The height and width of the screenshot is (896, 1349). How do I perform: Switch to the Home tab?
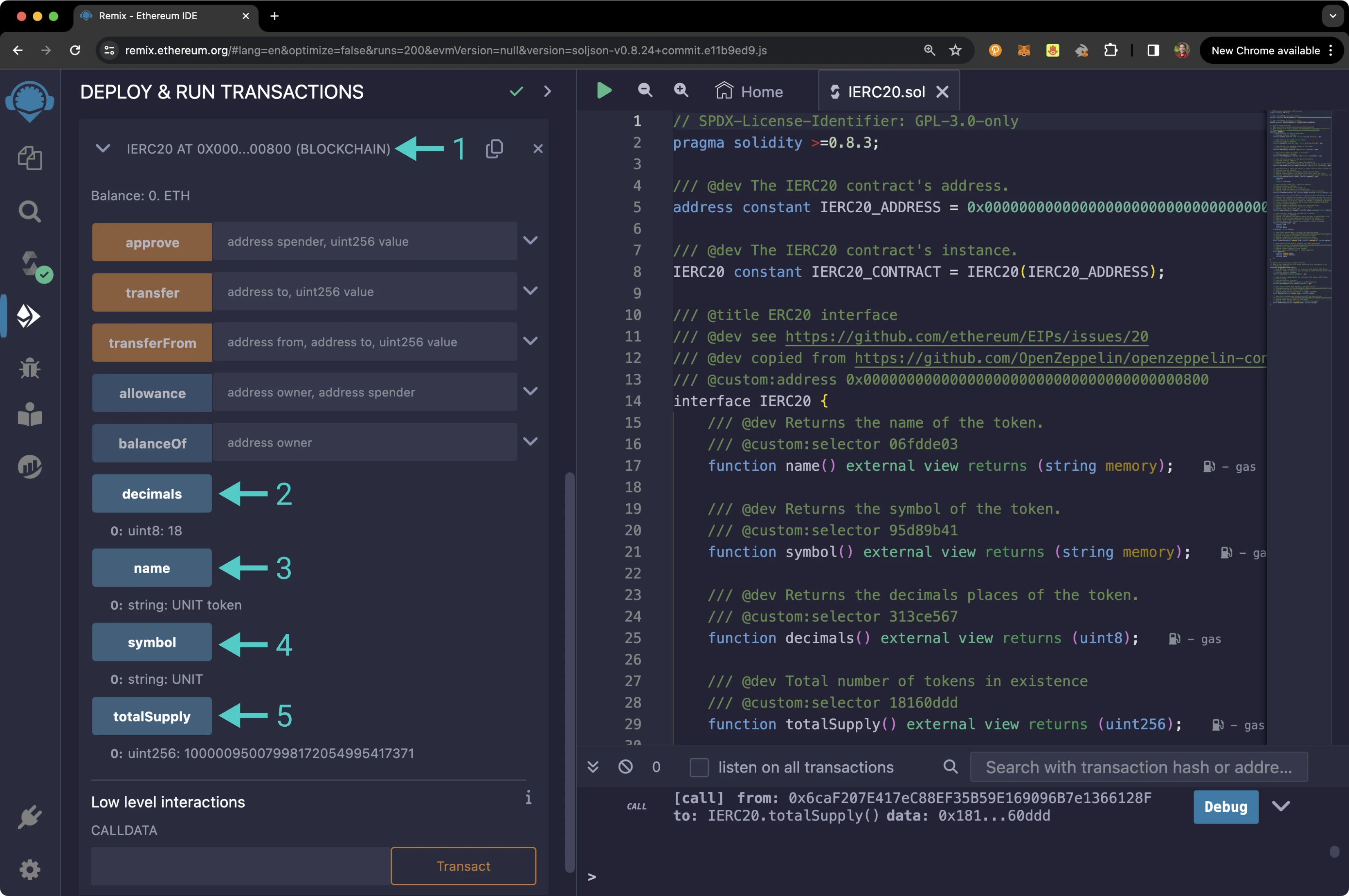749,92
